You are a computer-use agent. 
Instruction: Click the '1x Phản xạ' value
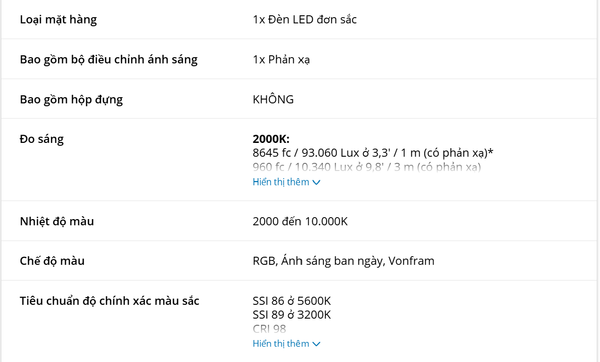point(281,60)
